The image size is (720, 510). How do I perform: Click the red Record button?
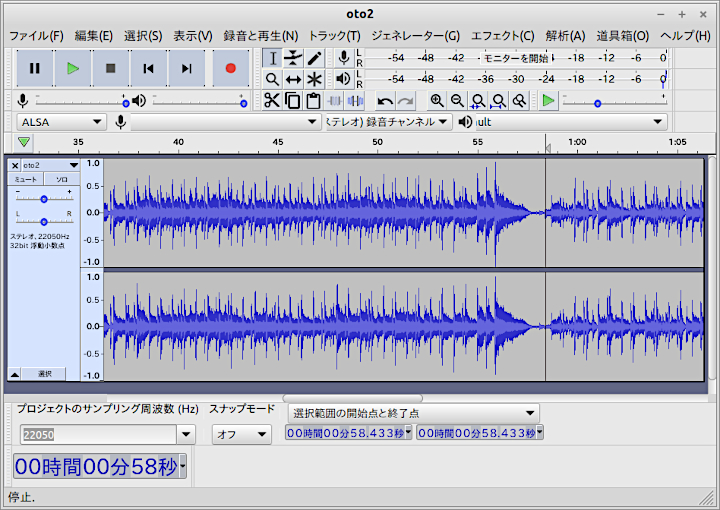pos(231,68)
